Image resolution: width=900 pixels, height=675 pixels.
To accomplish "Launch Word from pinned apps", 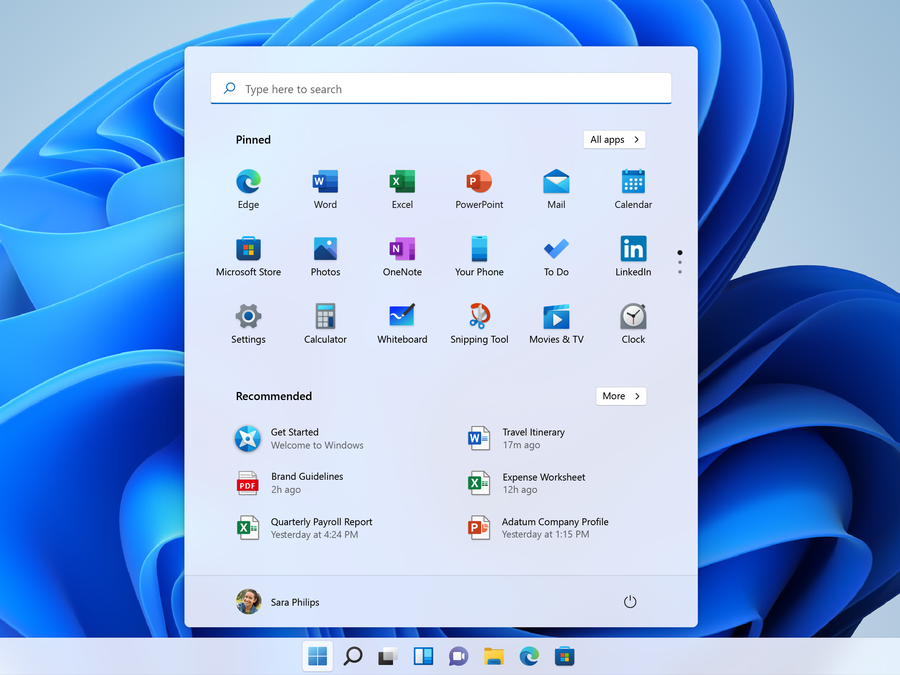I will tap(325, 189).
